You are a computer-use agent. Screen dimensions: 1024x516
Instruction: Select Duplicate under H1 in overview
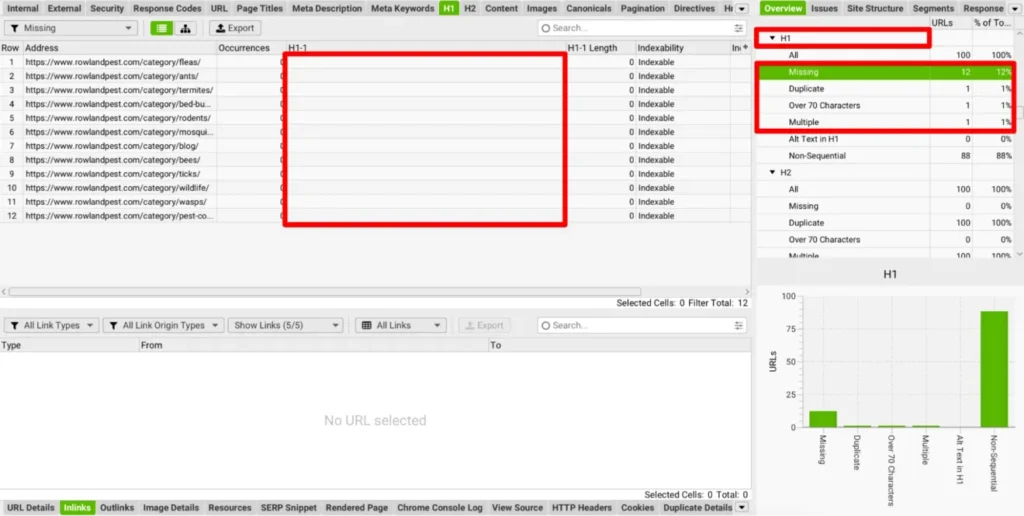click(806, 89)
